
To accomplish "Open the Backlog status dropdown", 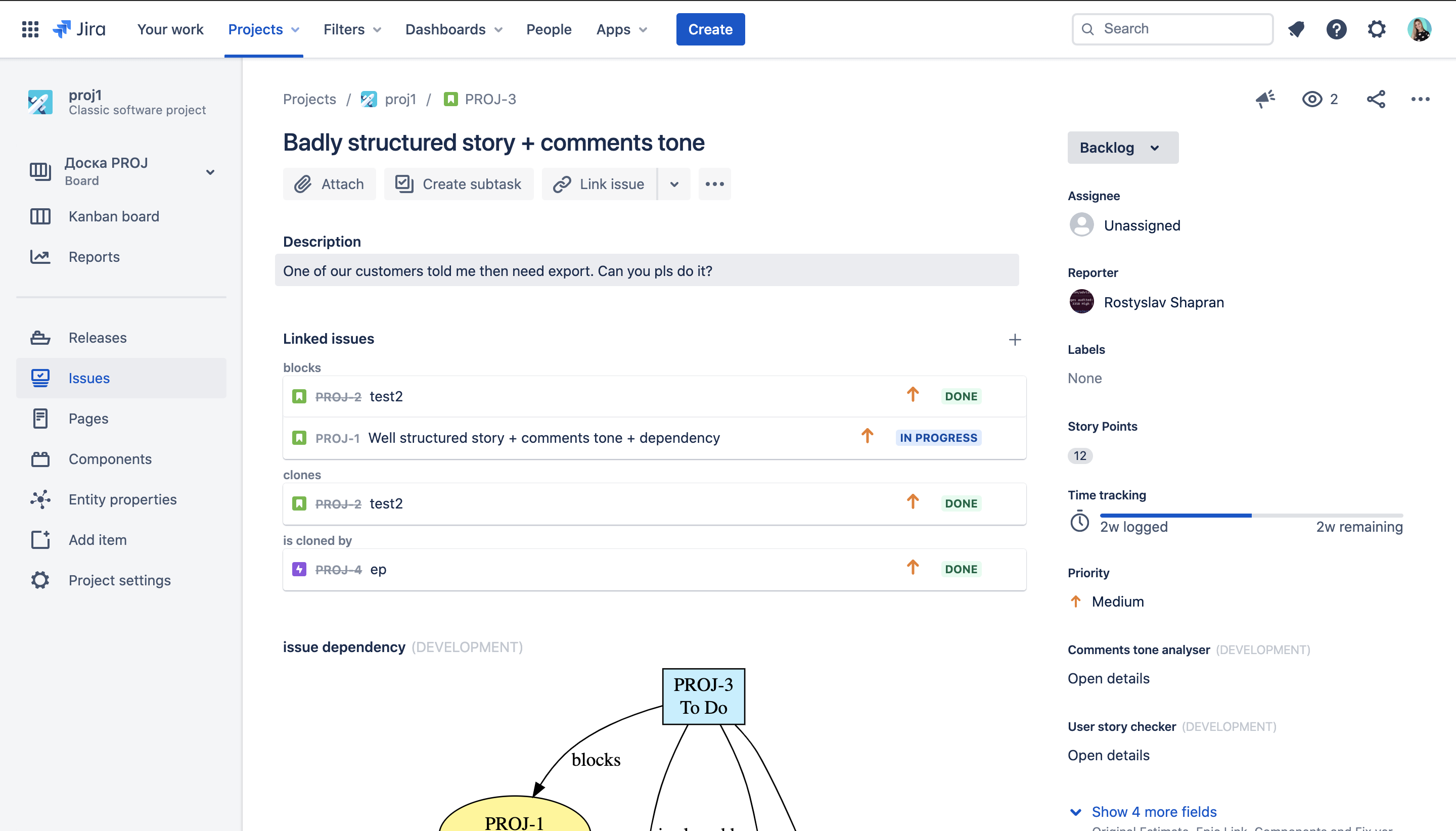I will pyautogui.click(x=1122, y=148).
